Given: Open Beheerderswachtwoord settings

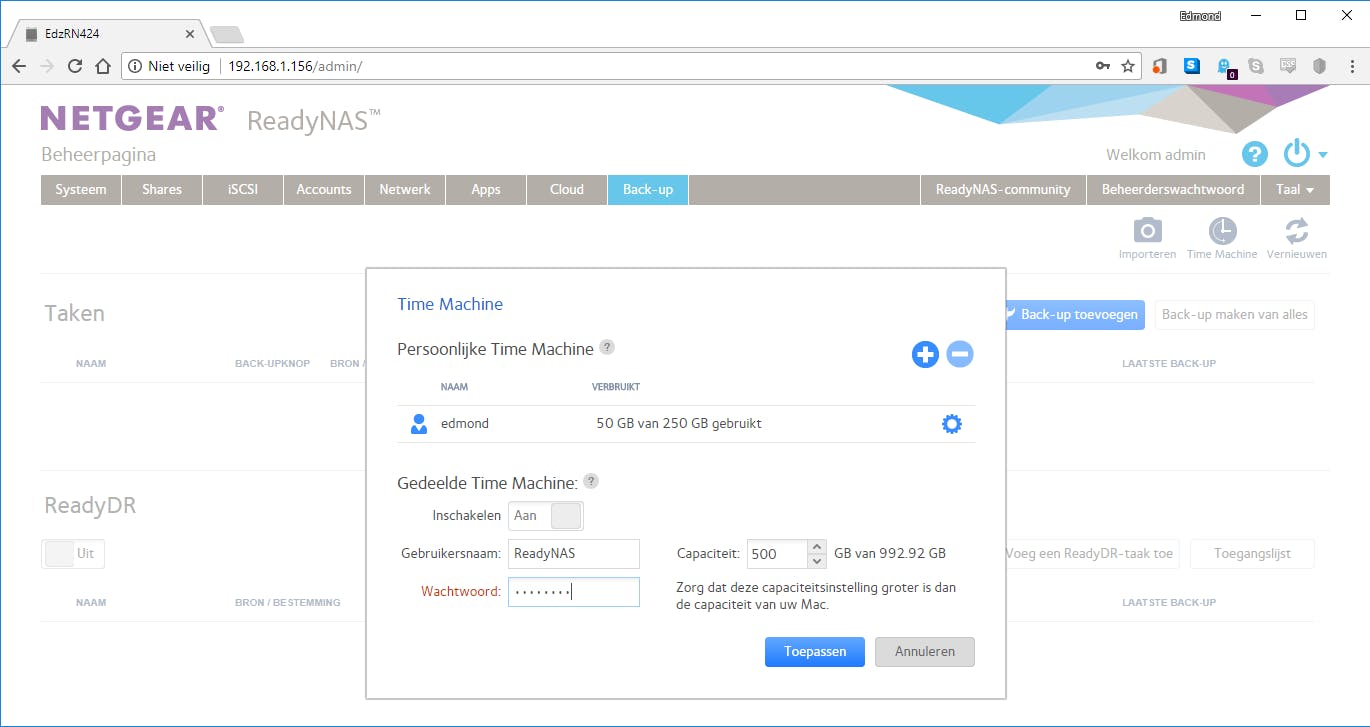Looking at the screenshot, I should pyautogui.click(x=1173, y=189).
